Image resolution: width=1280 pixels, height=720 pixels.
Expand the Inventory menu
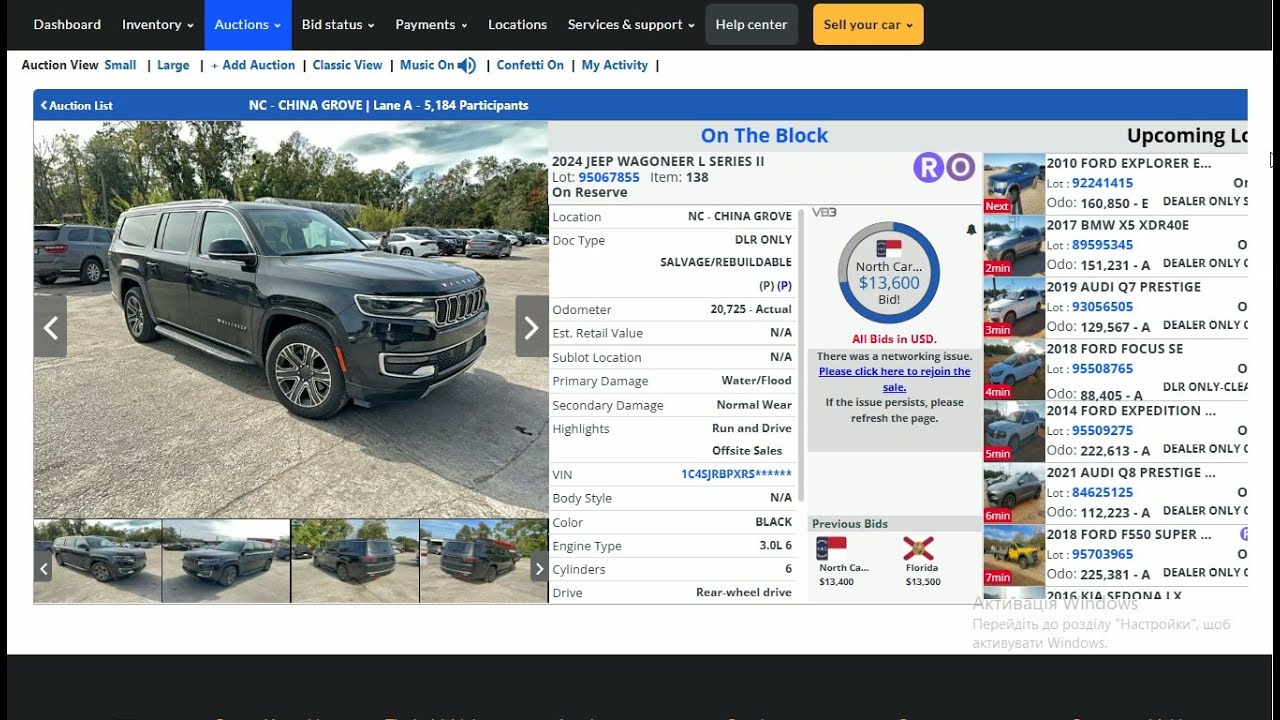pyautogui.click(x=157, y=24)
